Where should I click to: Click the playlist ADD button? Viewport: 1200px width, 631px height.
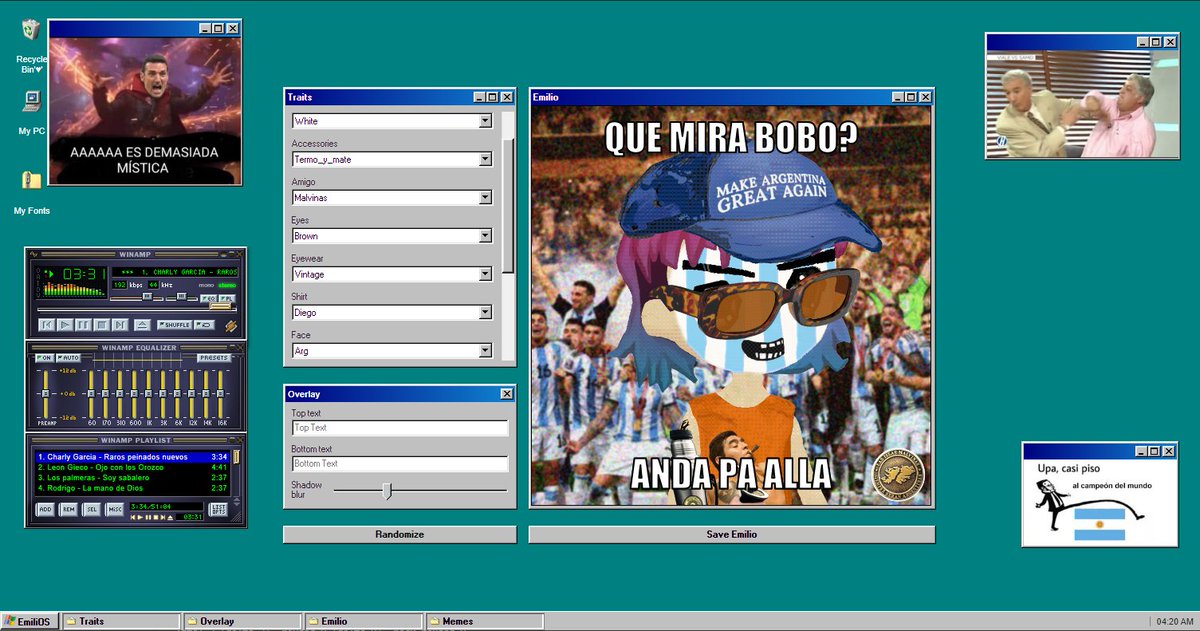pos(45,509)
